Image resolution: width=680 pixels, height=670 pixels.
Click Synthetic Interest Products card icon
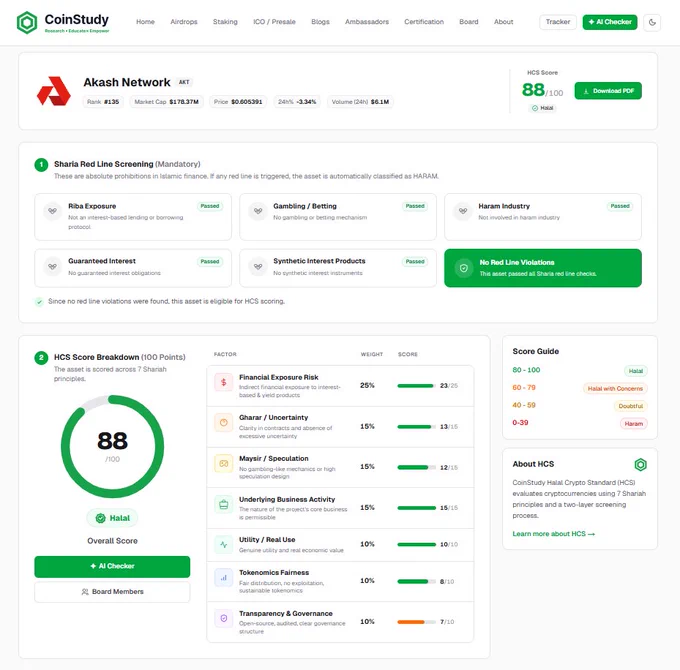258,267
